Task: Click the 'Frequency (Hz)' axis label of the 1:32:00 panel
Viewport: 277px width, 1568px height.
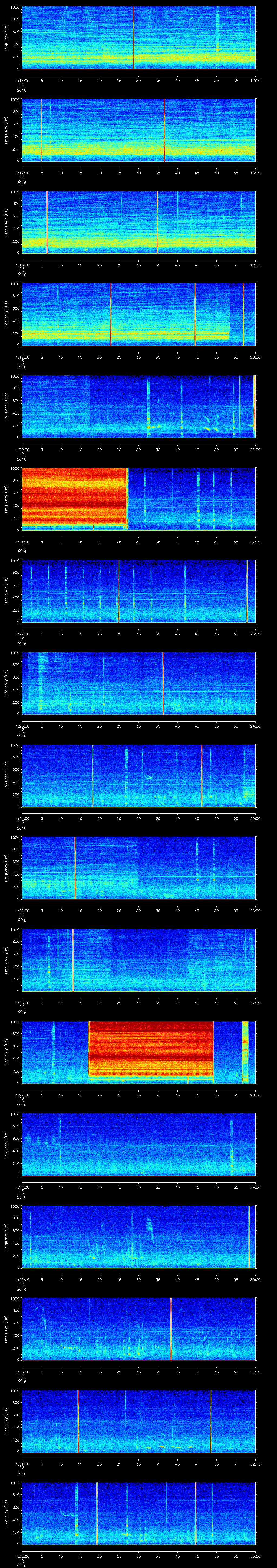Action: click(x=6, y=1513)
